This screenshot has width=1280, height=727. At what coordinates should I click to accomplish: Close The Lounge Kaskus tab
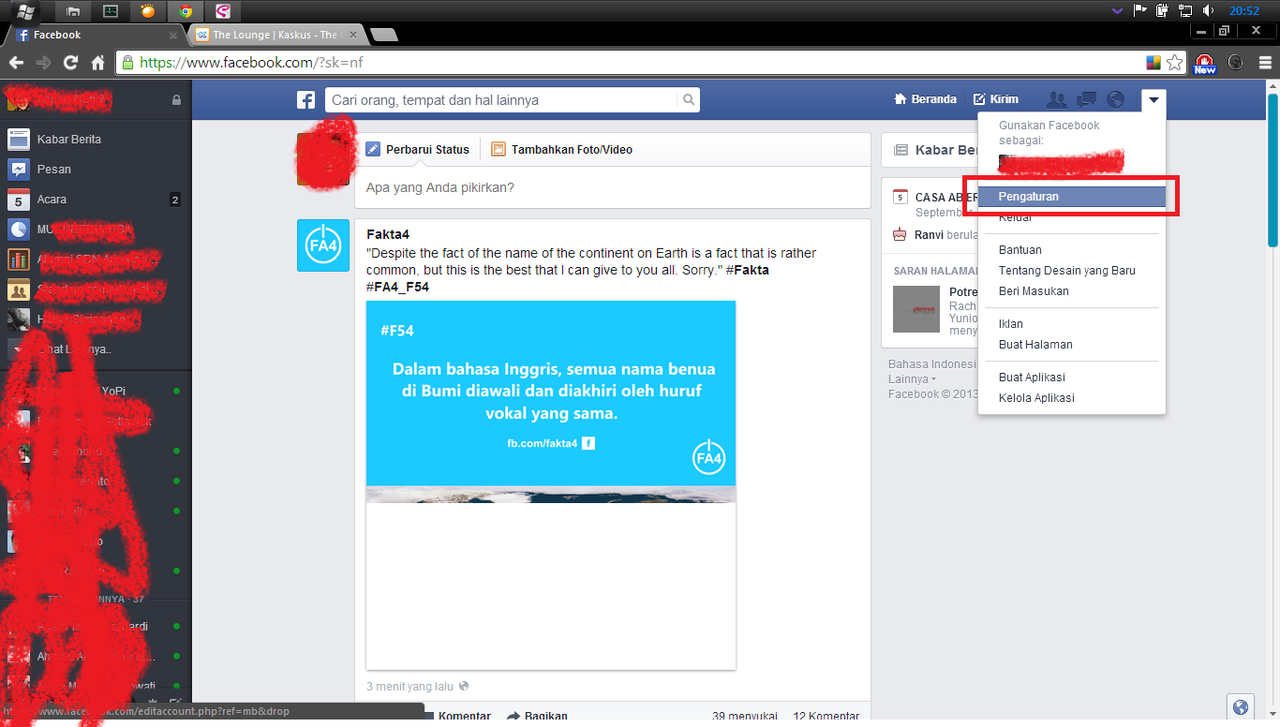tap(351, 35)
